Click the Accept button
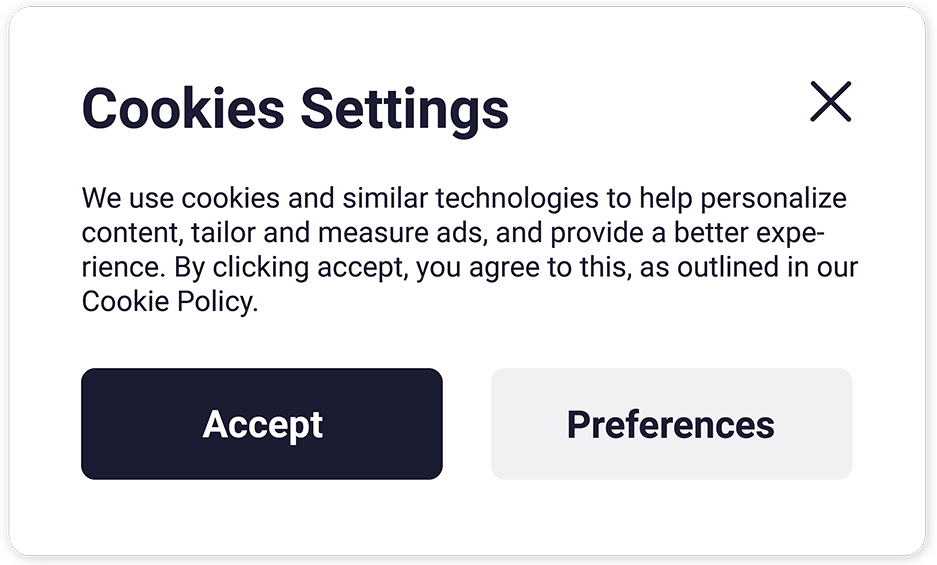Screen dimensions: 937x565 [x=262, y=424]
